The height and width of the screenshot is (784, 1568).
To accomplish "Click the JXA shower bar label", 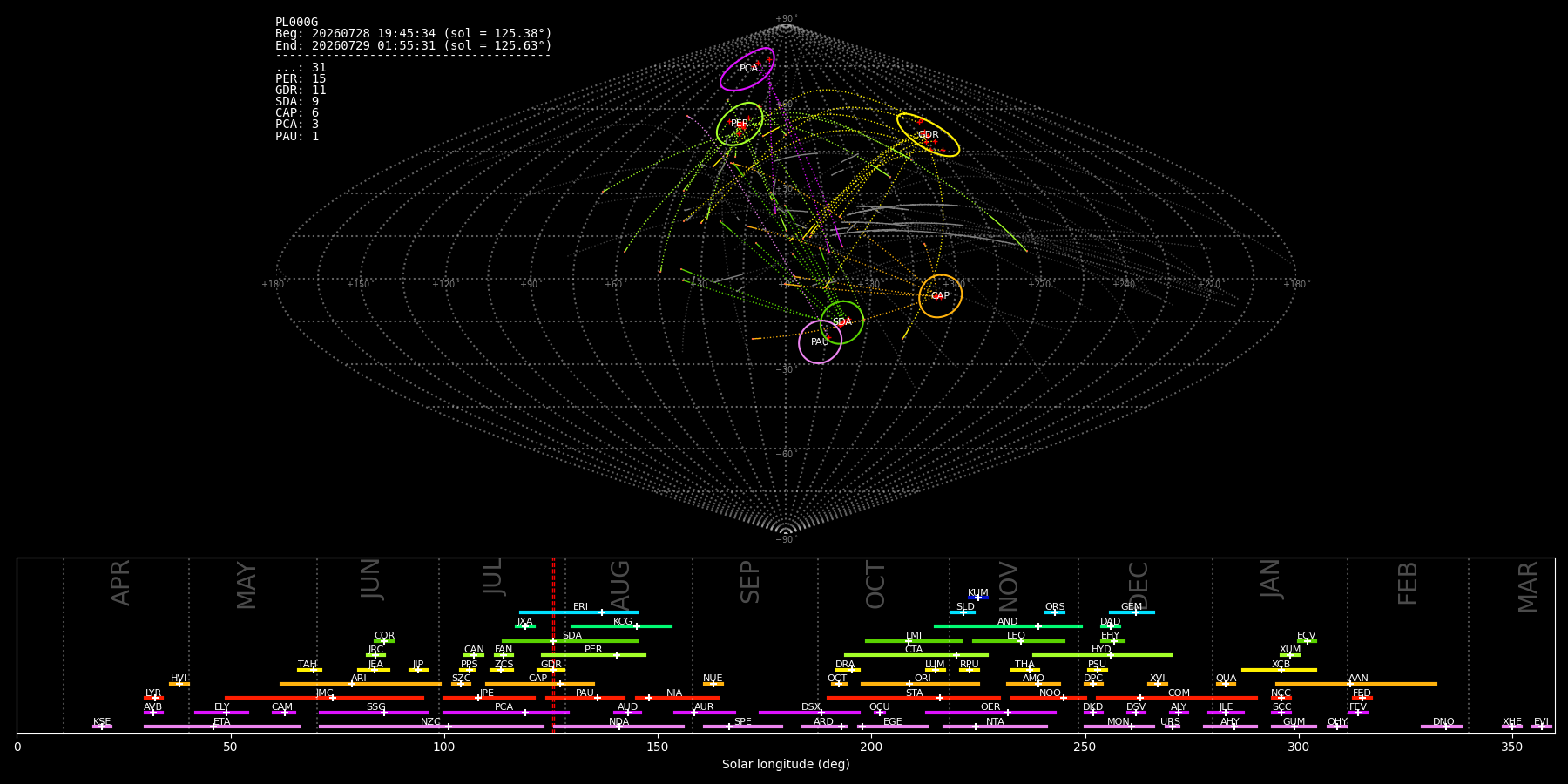I will 524,622.
